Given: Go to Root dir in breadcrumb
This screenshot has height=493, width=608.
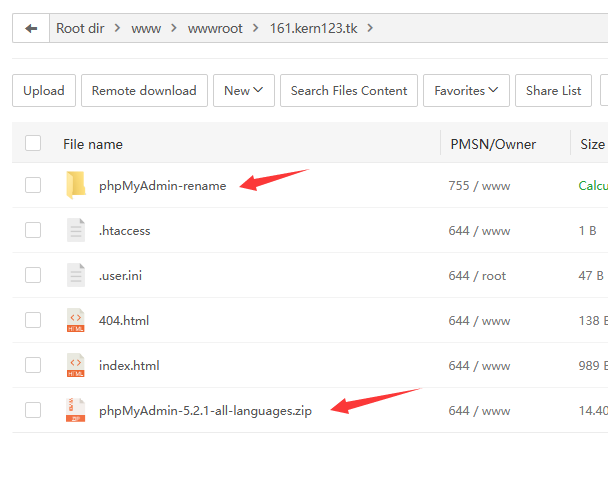Looking at the screenshot, I should 80,28.
